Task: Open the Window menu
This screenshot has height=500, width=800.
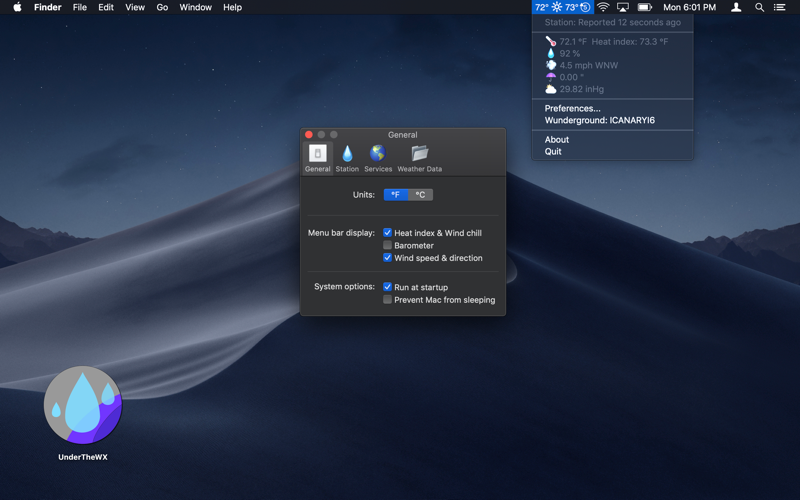Action: click(x=195, y=7)
